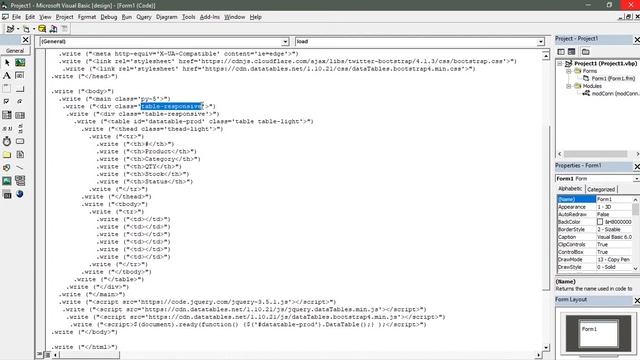Toggle Full Module View at code window bottom
640x360 pixels.
tap(47, 355)
